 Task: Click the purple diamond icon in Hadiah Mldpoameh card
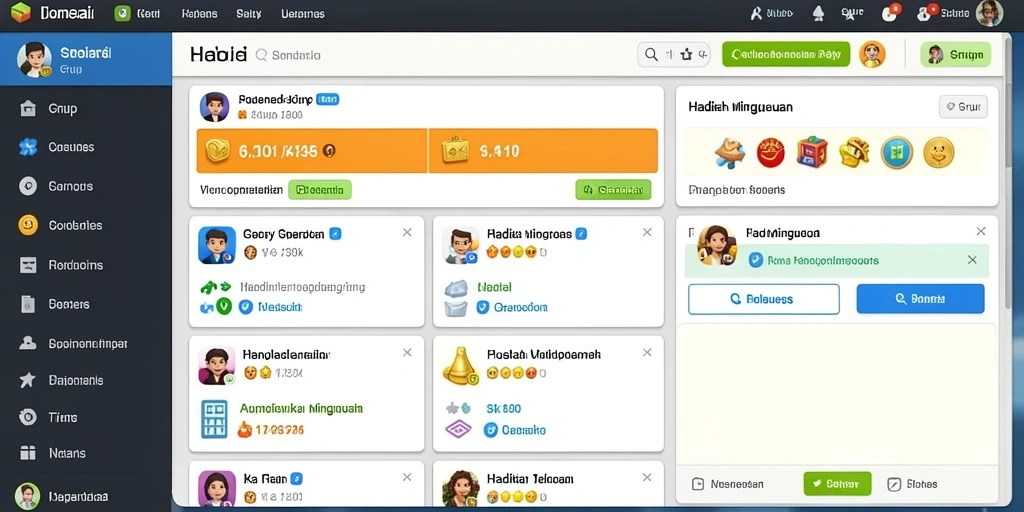click(458, 429)
